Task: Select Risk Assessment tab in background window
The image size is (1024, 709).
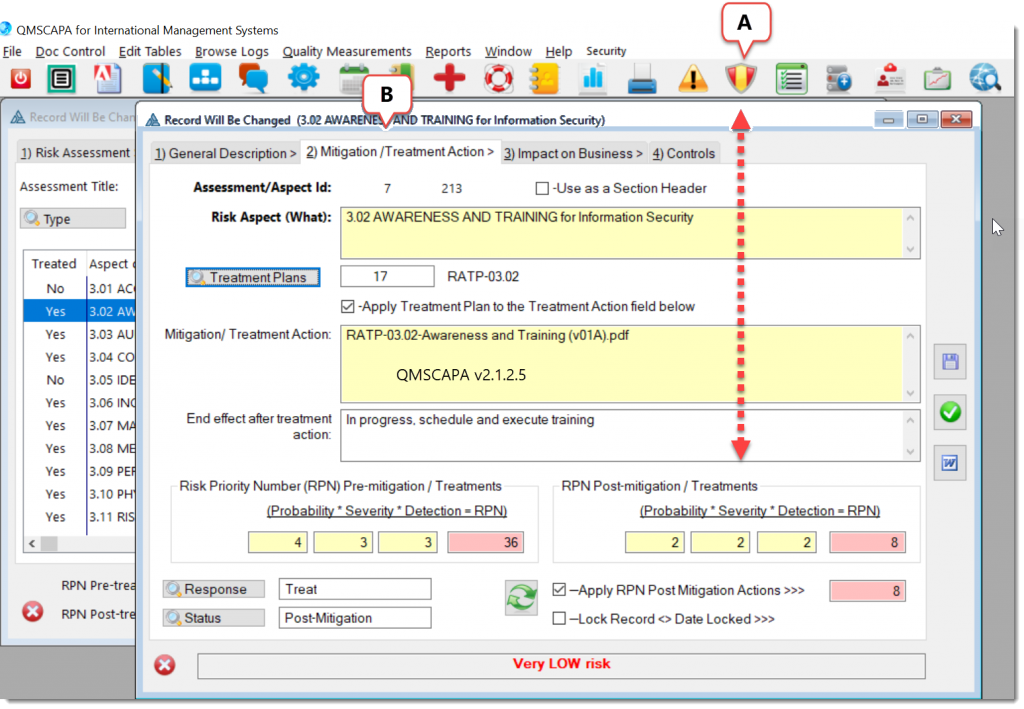Action: 75,153
